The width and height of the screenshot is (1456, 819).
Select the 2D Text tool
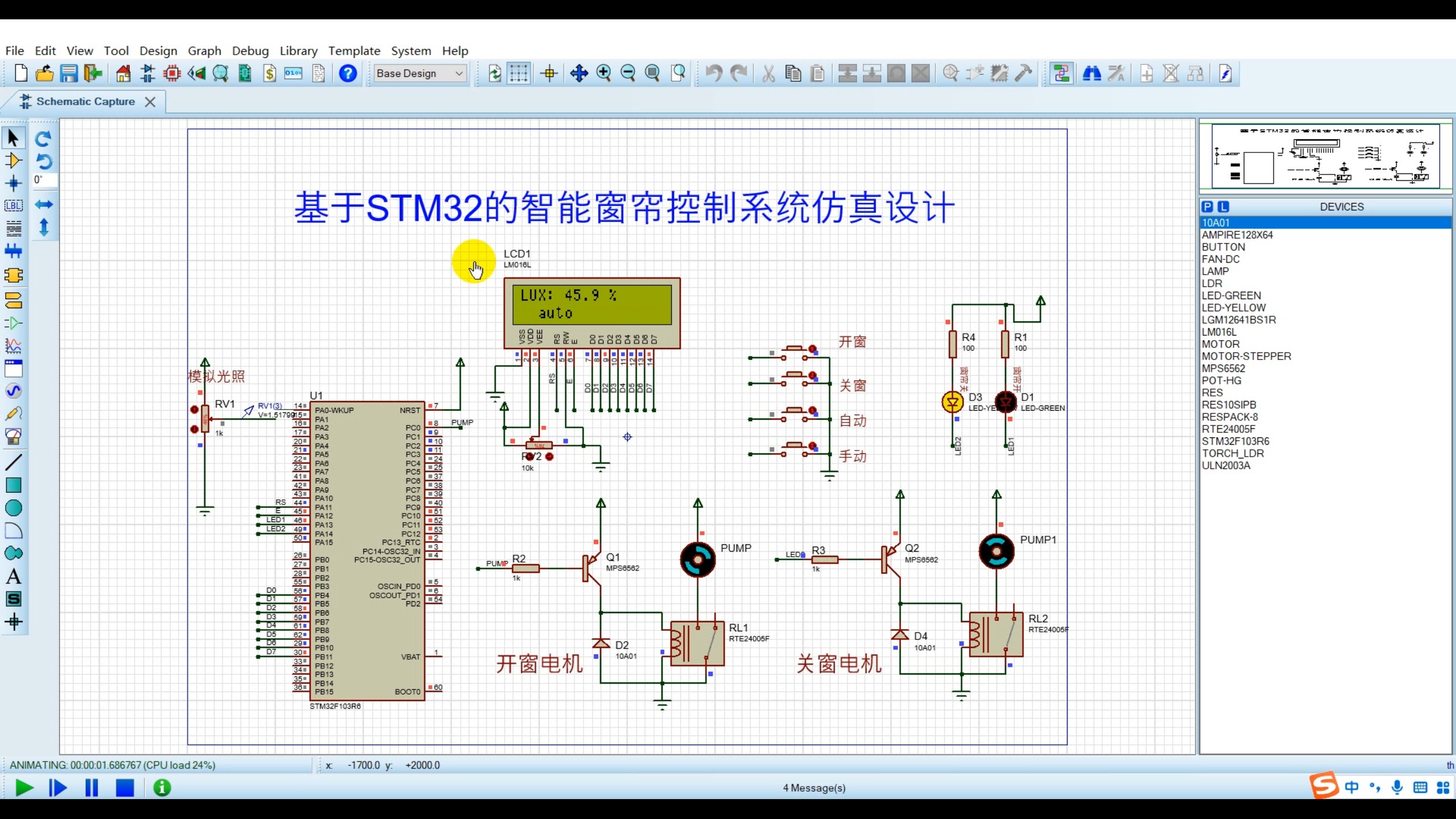[13, 576]
